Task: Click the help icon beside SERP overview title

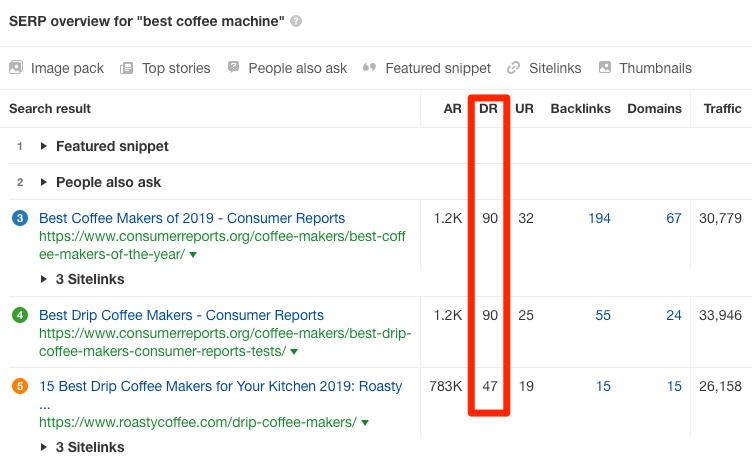Action: (x=296, y=21)
